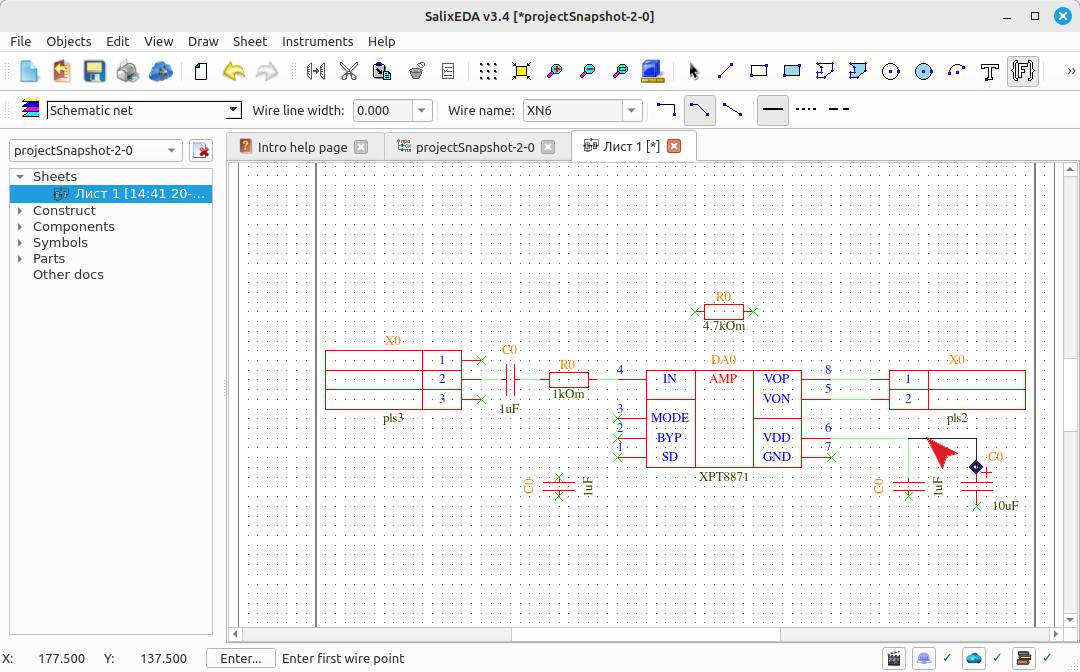Redo the undone action

pyautogui.click(x=267, y=71)
